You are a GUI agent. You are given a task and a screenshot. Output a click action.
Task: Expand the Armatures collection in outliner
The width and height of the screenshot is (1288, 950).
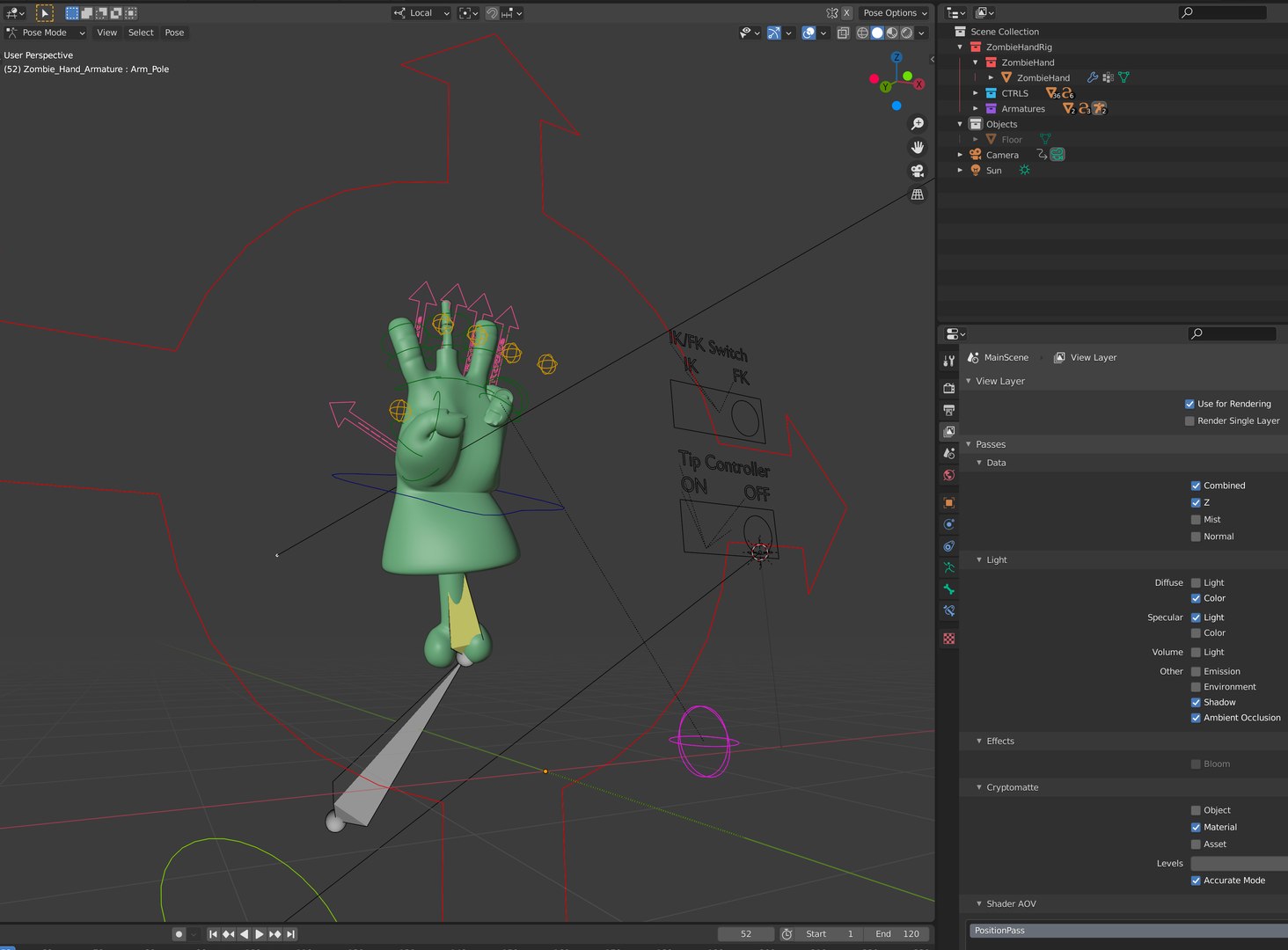coord(976,109)
